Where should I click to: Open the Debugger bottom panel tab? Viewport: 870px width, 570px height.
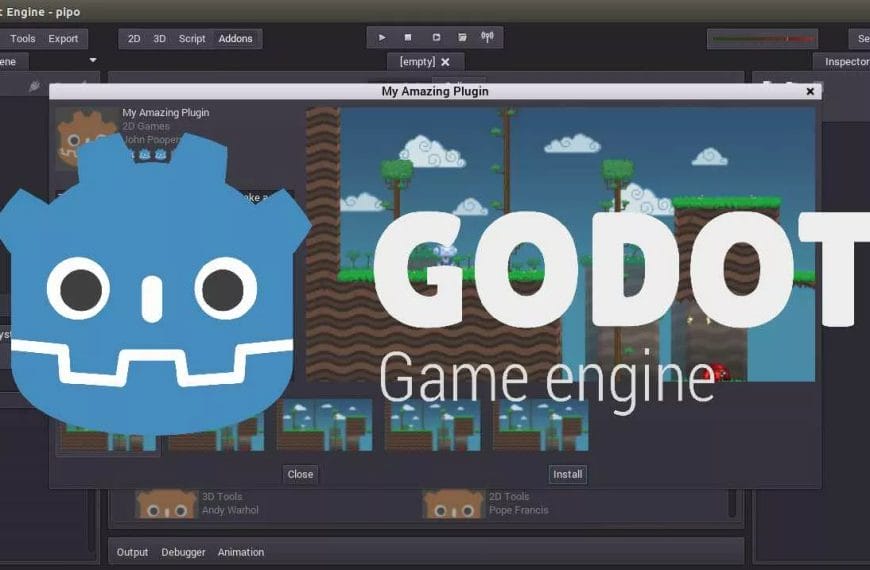click(183, 552)
